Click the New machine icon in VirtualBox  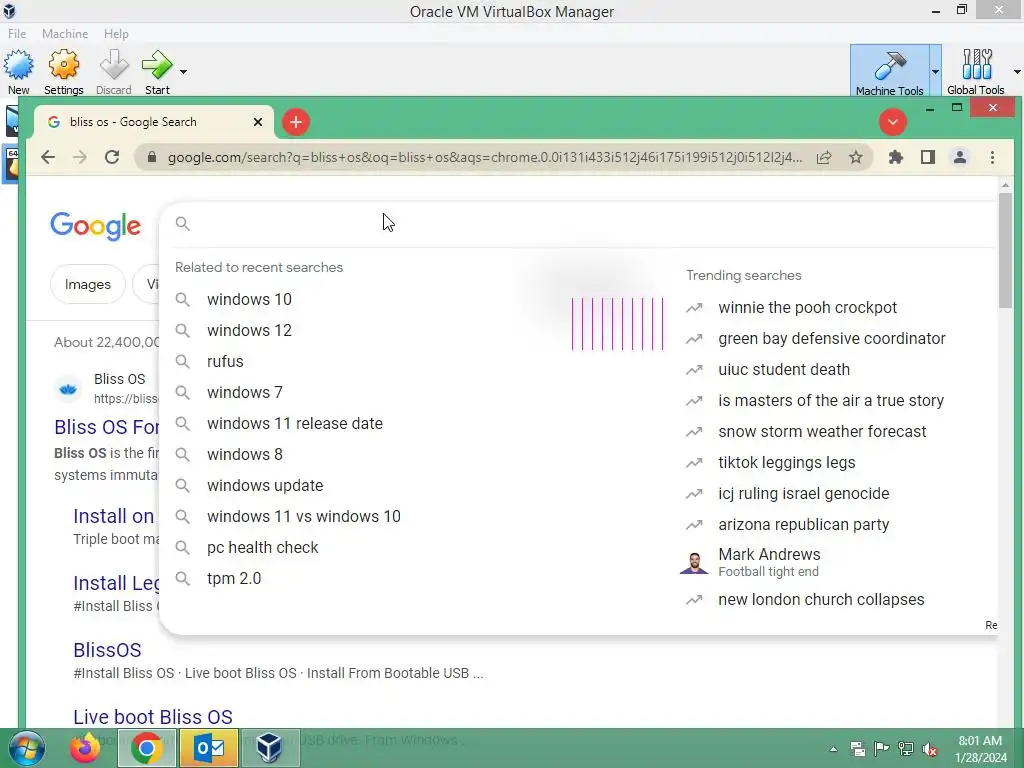[18, 65]
